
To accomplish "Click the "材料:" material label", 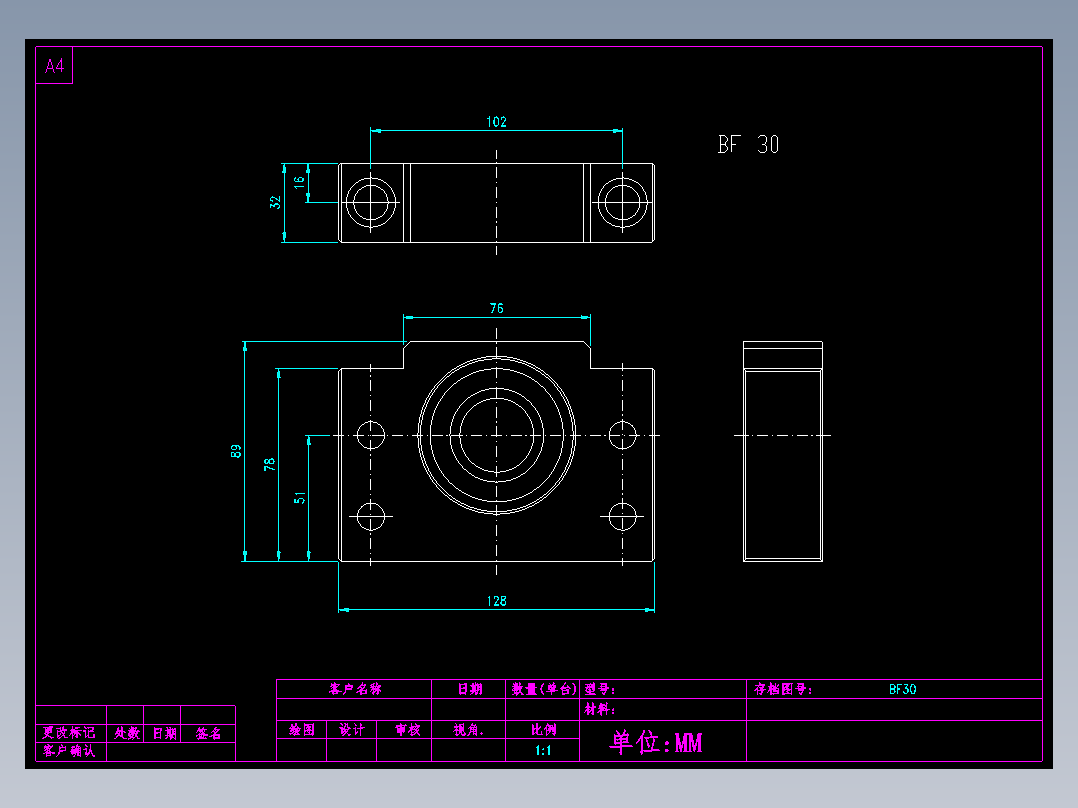I will (x=600, y=710).
